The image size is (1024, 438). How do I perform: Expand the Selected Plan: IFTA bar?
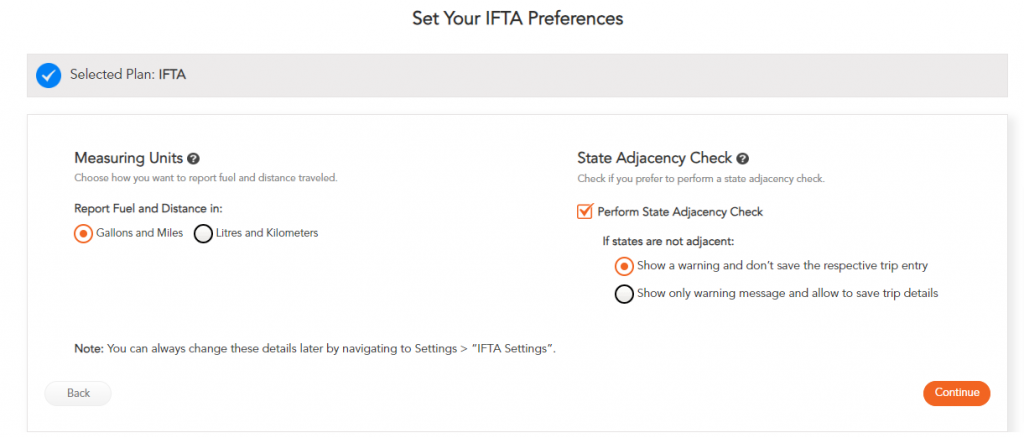(517, 76)
